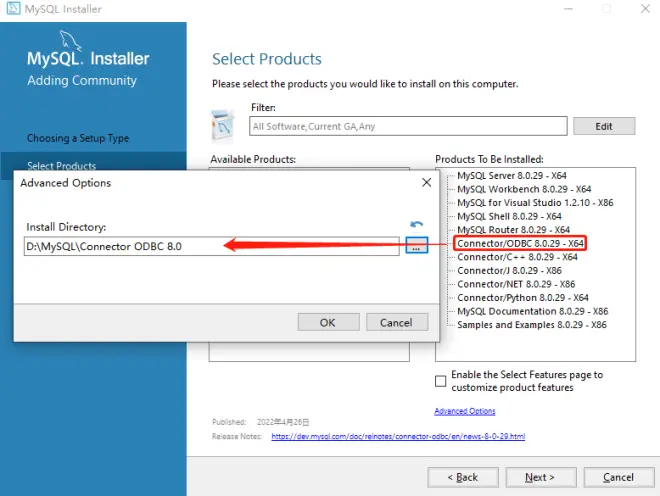Select Connector/J 8.0.29 - X86
The image size is (660, 496).
tap(509, 270)
